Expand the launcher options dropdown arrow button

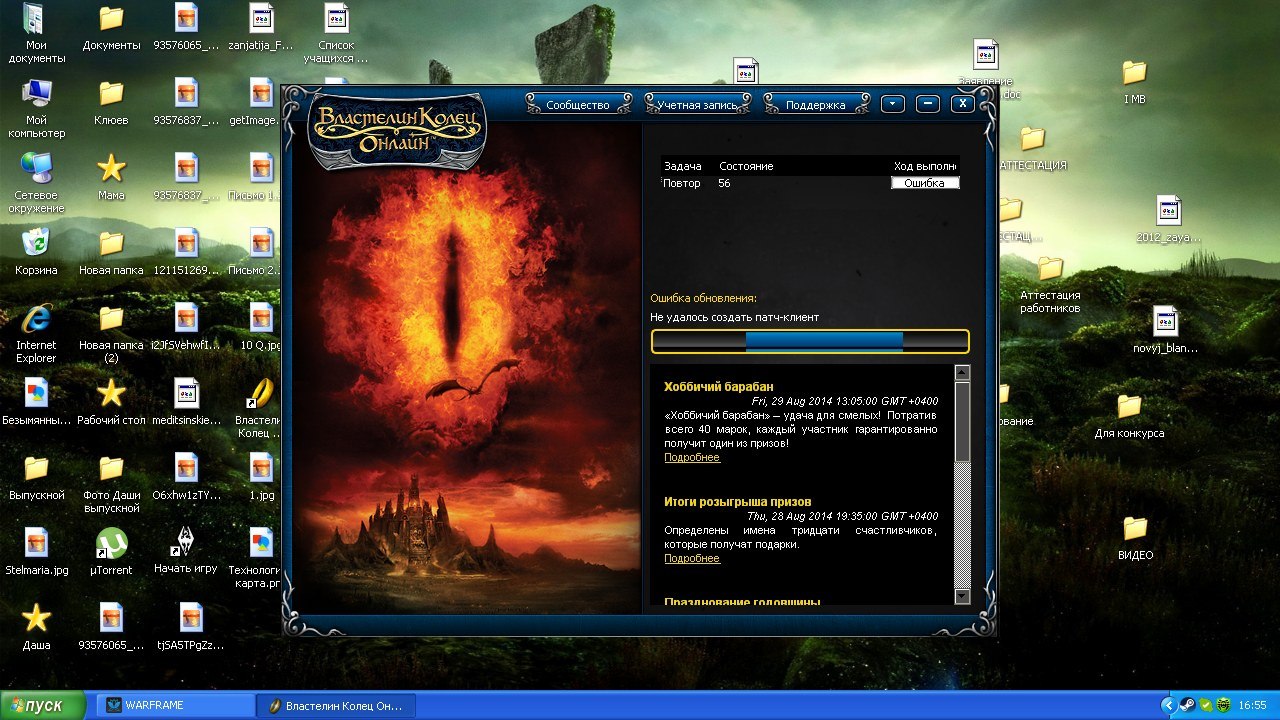tap(892, 104)
